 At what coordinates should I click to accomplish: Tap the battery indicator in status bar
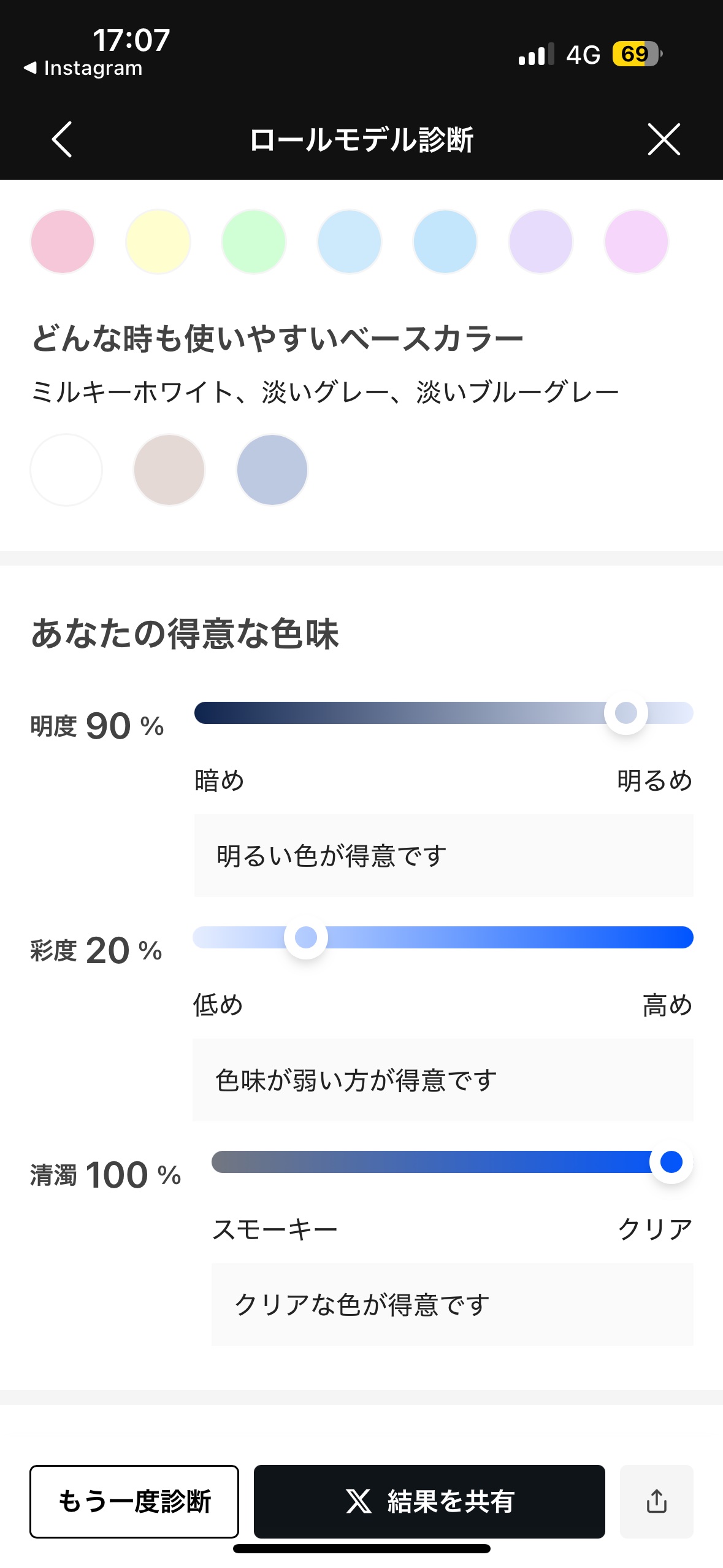tap(637, 54)
